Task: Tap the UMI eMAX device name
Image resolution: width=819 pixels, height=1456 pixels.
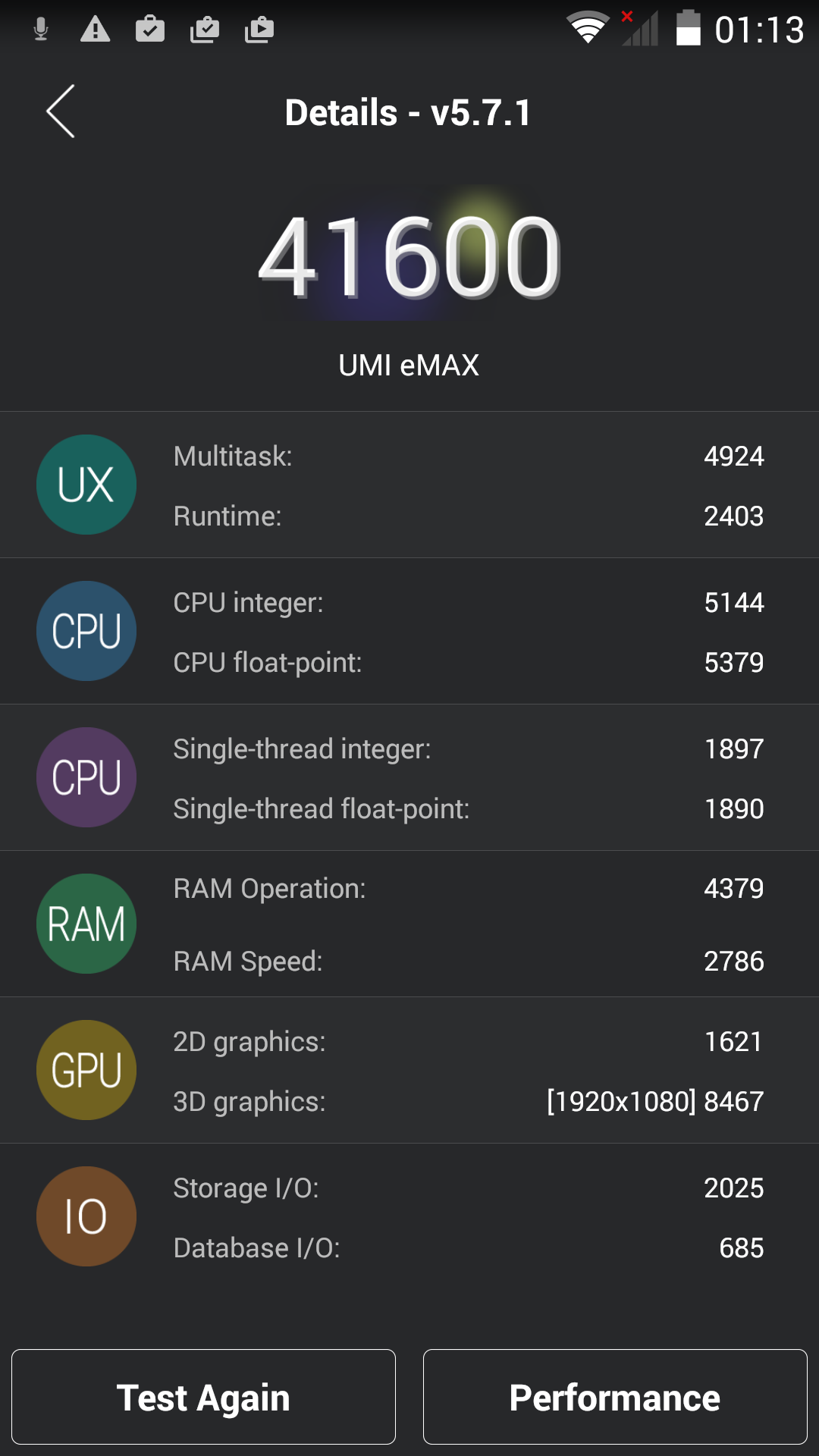Action: 409,366
